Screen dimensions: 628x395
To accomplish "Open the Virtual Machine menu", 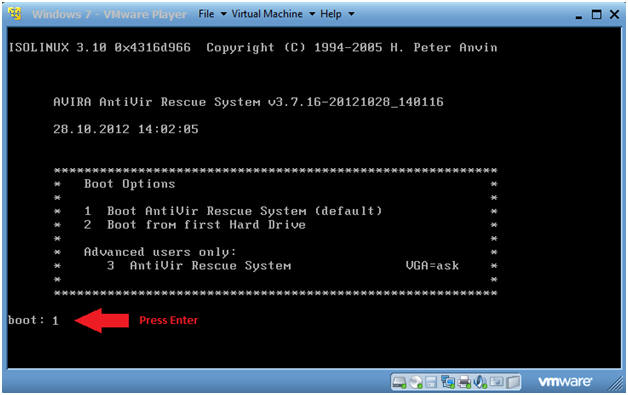I will point(267,14).
